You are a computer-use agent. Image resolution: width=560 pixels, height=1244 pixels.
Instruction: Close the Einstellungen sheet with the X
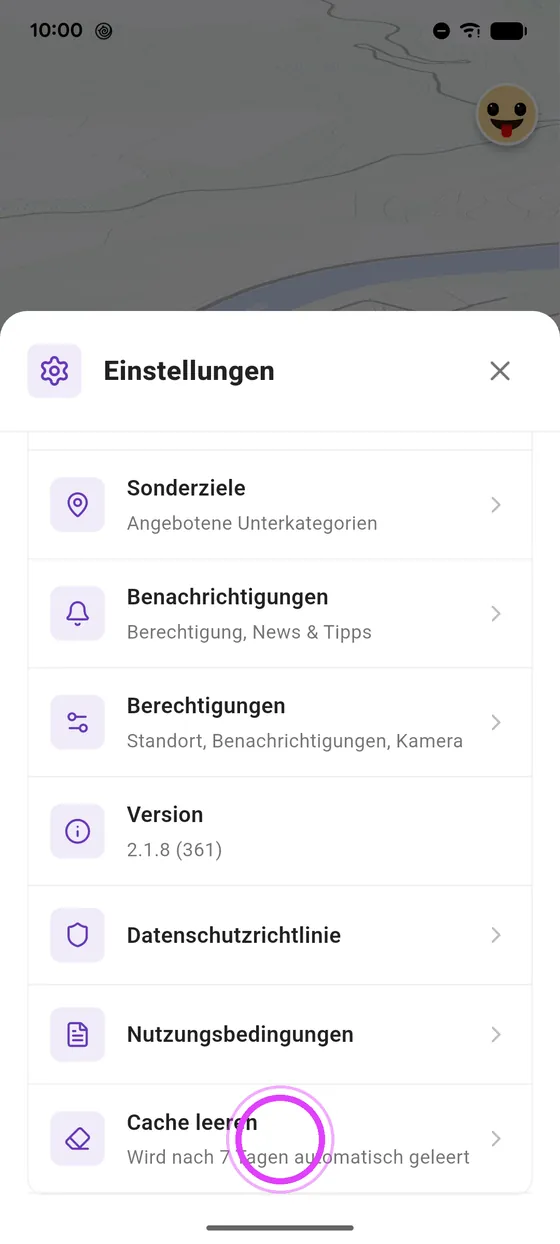[500, 371]
